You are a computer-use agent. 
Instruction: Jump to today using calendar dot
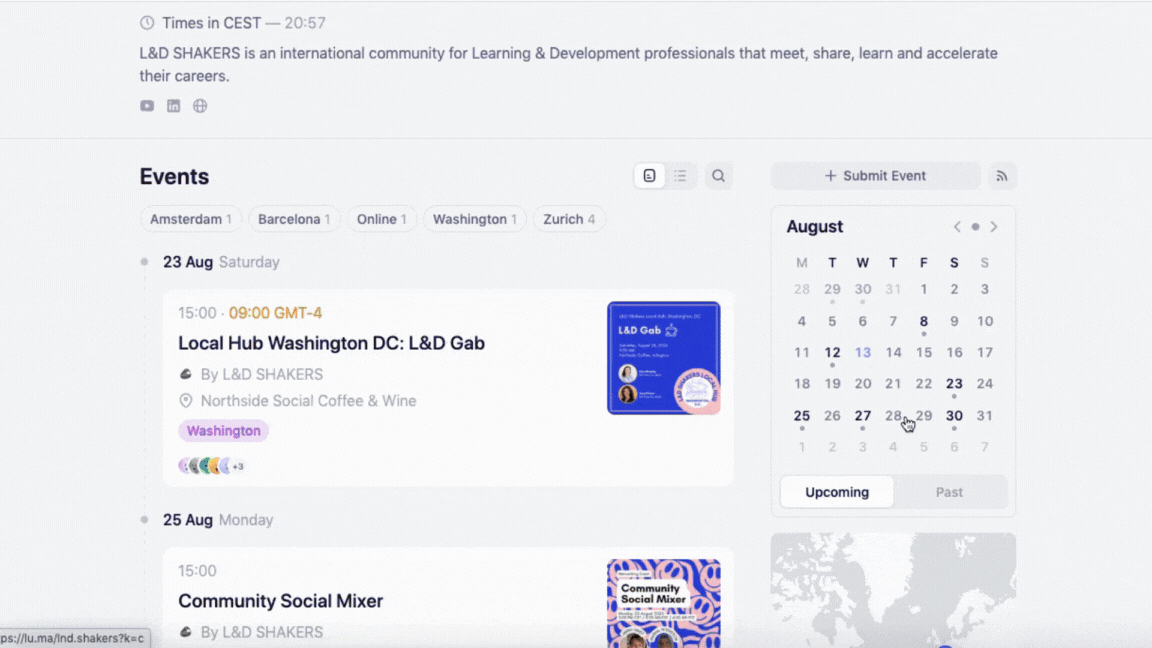[976, 227]
